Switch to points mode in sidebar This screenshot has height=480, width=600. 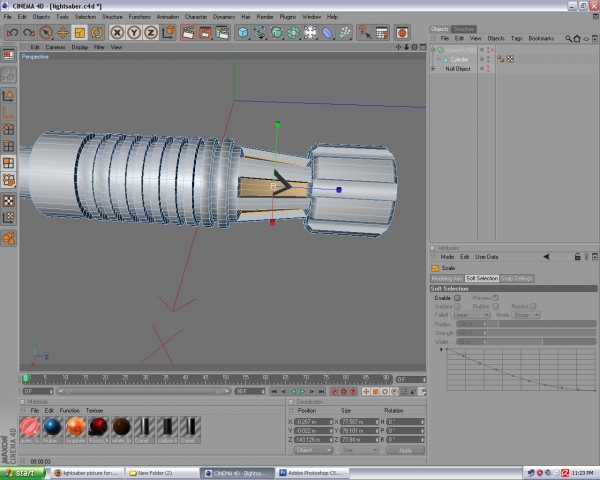coord(8,129)
